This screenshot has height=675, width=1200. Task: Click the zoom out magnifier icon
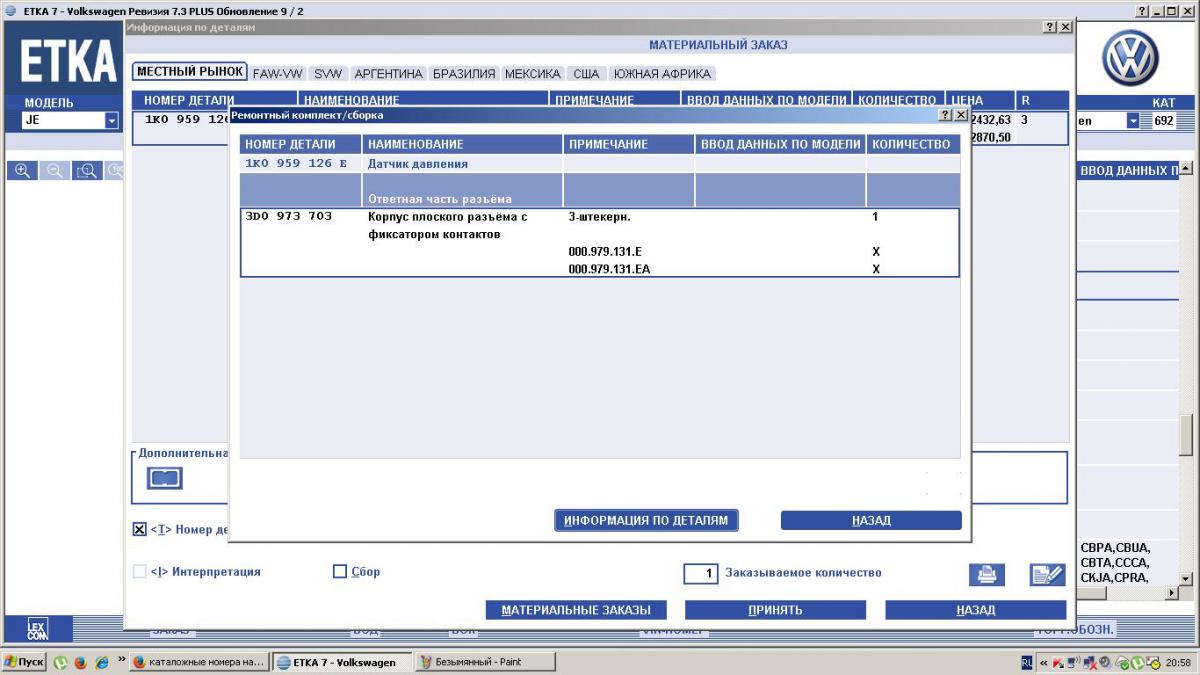[x=54, y=171]
